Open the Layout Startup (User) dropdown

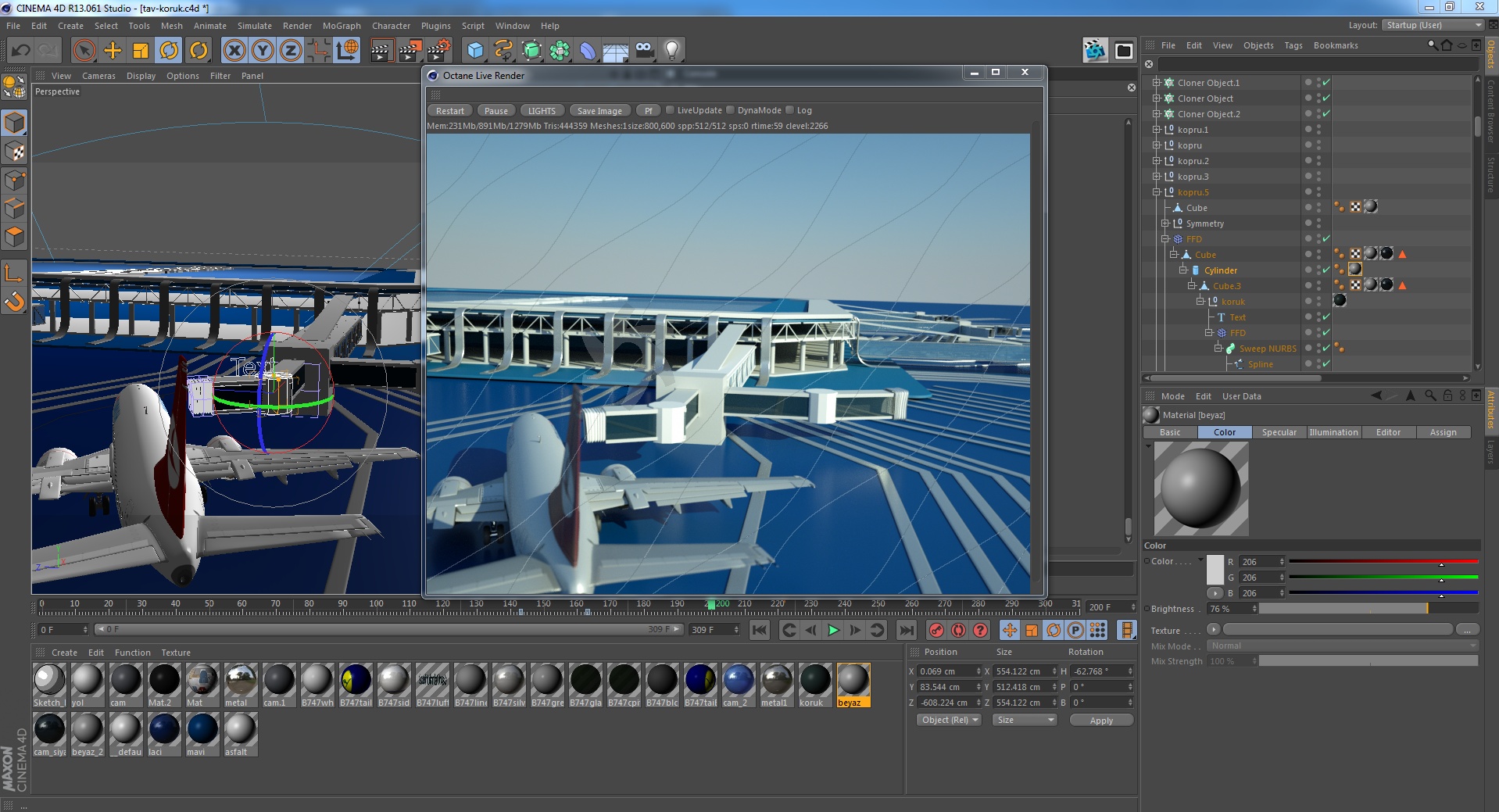point(1433,25)
